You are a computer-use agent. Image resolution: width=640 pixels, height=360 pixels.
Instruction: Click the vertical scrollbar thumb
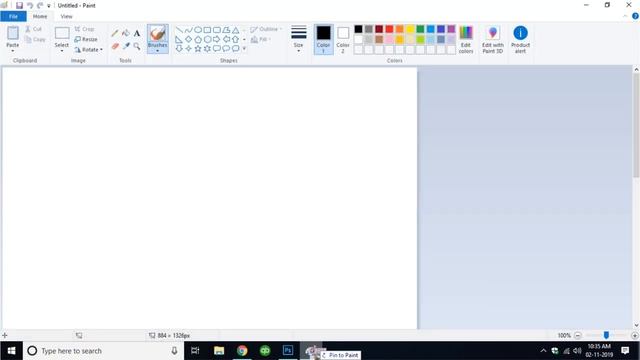[636, 125]
